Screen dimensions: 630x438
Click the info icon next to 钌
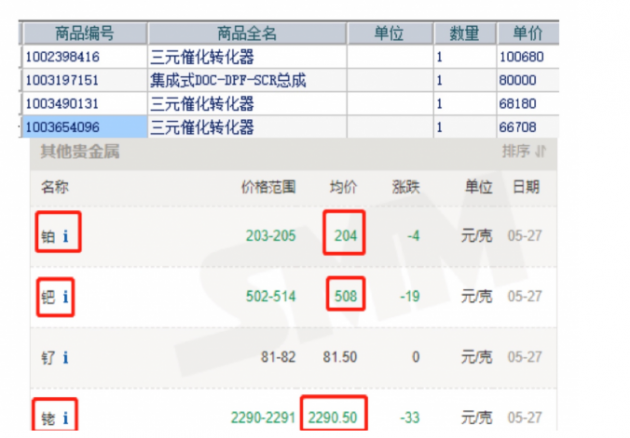(x=65, y=357)
